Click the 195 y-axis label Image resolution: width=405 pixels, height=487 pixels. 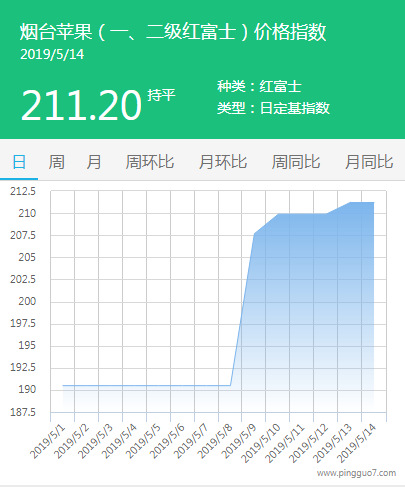pos(27,345)
